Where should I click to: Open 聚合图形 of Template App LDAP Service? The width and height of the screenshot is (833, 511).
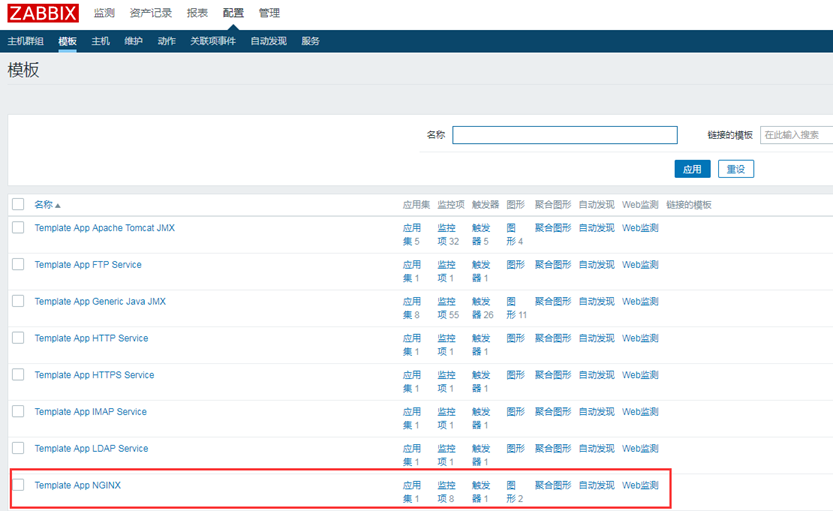click(553, 448)
